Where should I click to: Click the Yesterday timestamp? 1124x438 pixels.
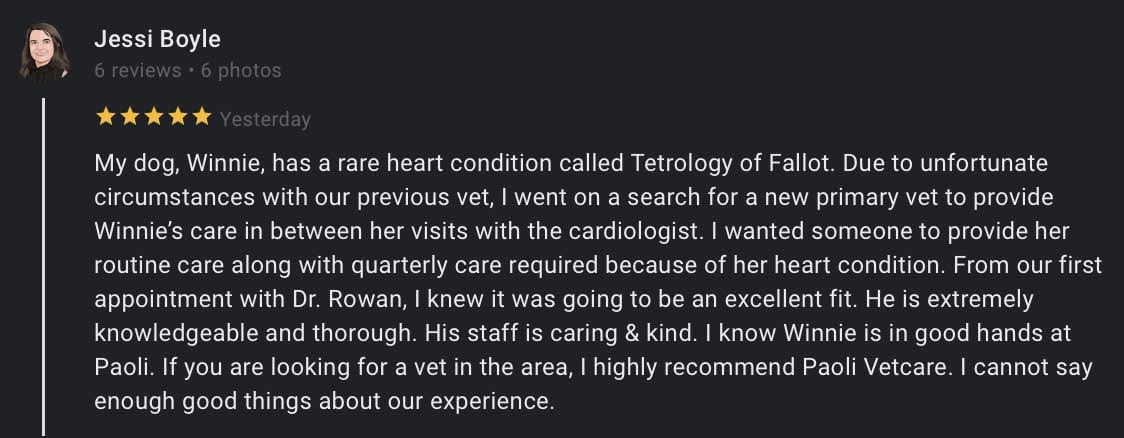point(265,119)
